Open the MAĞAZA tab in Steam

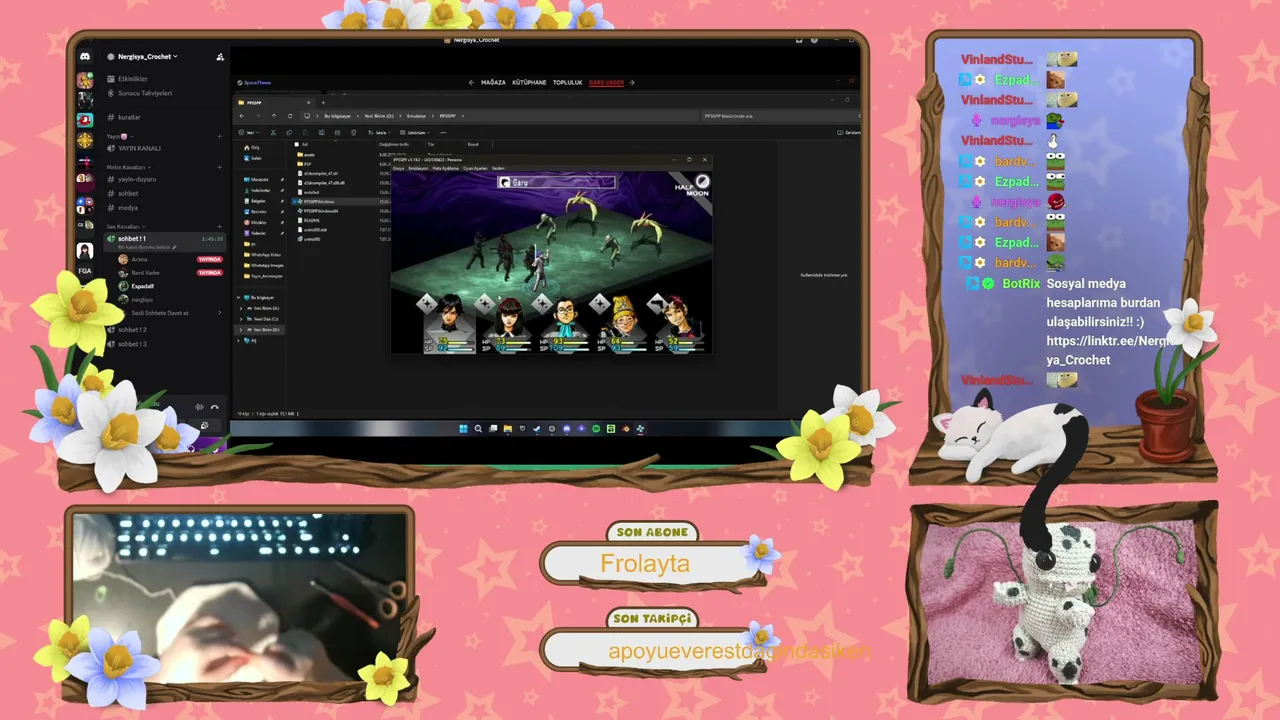click(x=493, y=82)
